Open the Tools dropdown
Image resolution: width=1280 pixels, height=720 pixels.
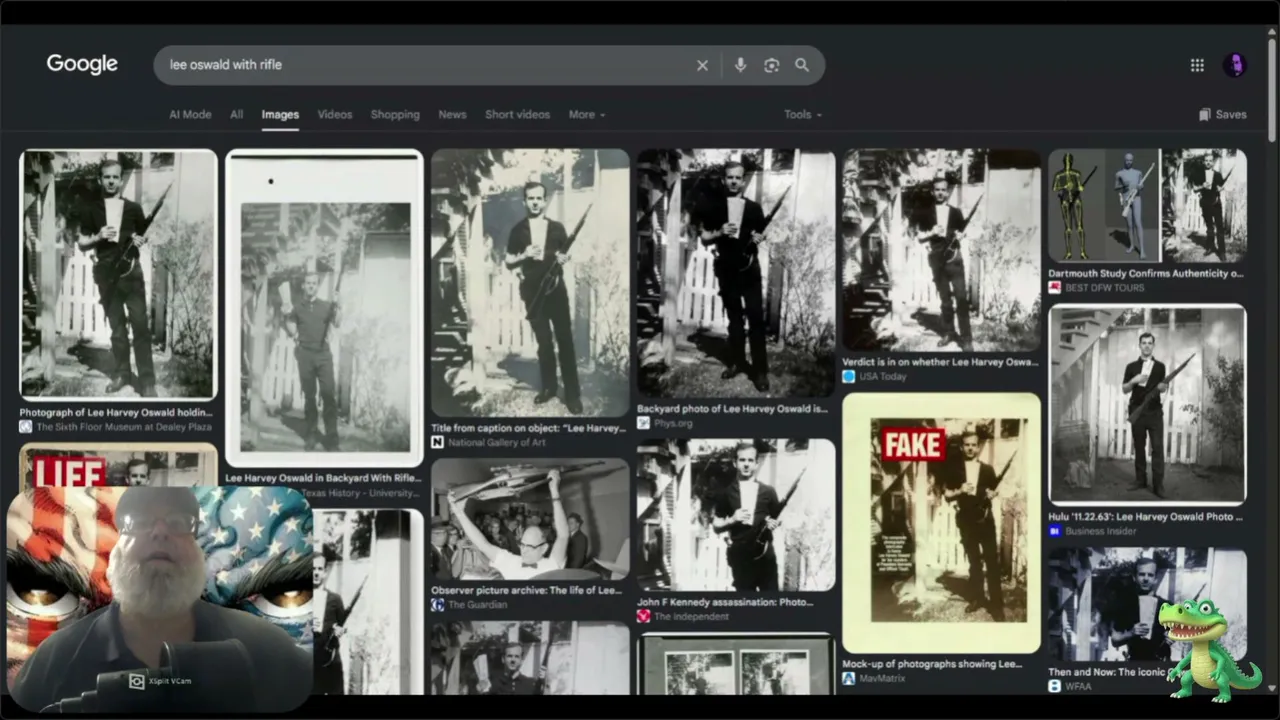(x=803, y=115)
